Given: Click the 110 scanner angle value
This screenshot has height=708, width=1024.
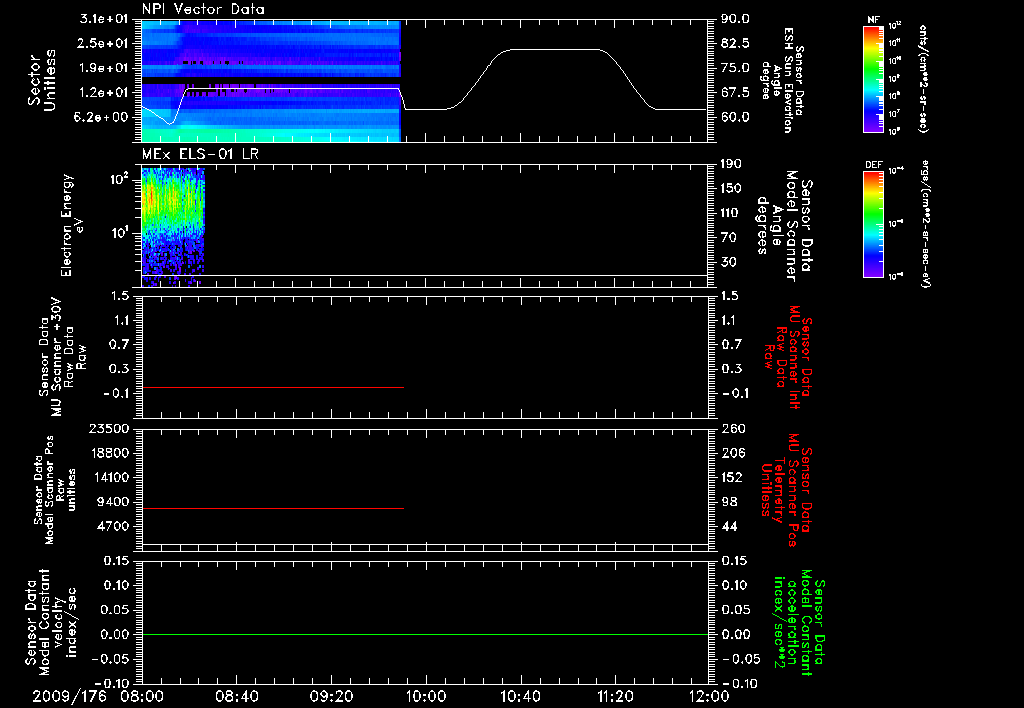Looking at the screenshot, I should 731,213.
